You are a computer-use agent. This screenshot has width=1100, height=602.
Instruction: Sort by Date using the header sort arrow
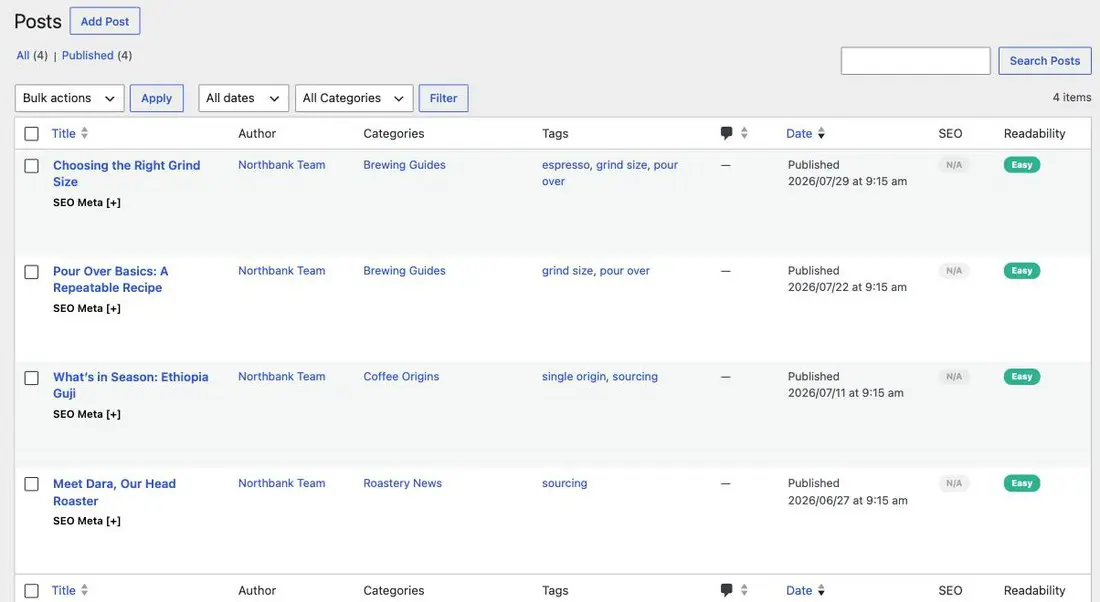coord(821,133)
